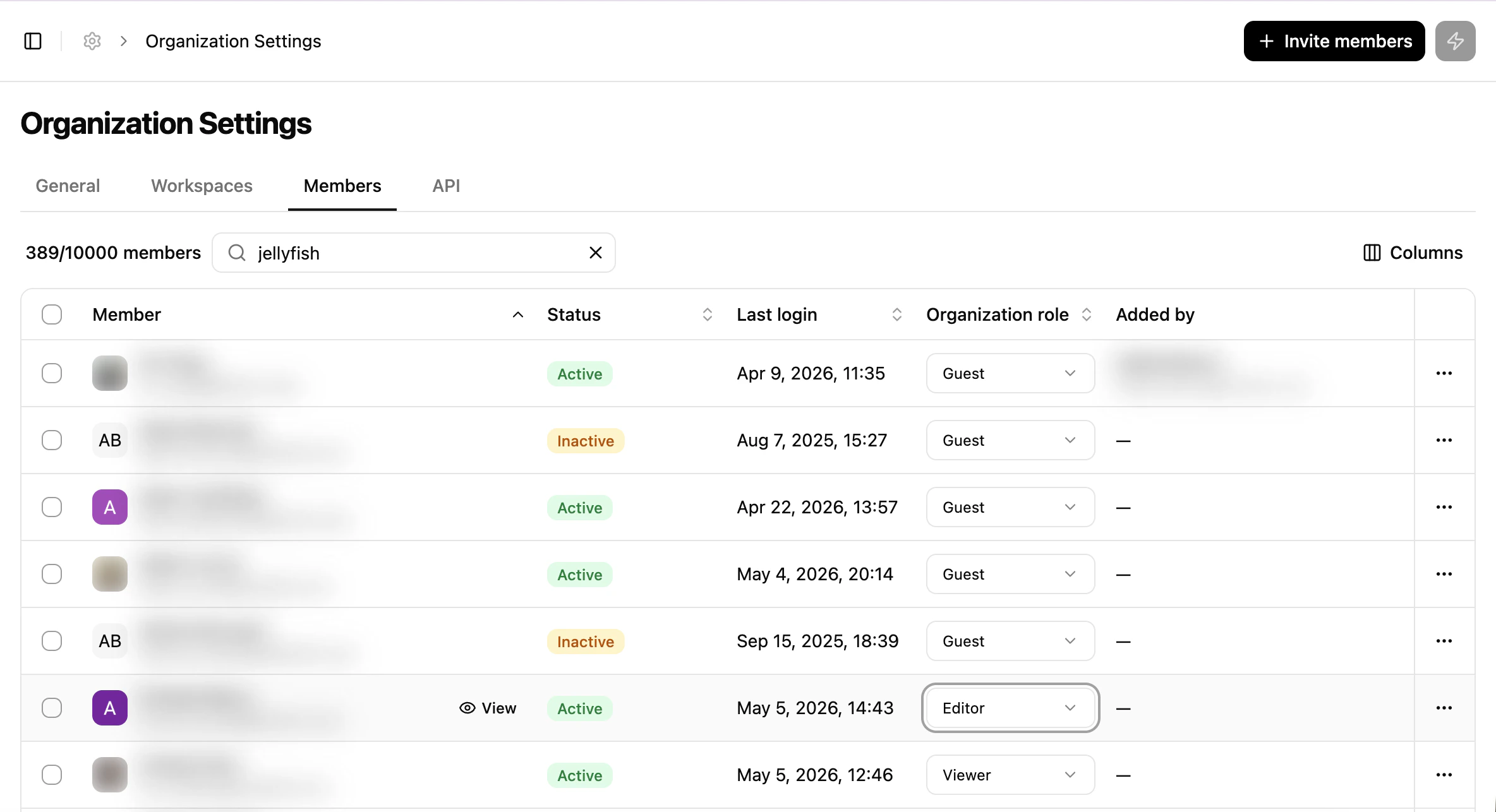Click the avatar in the Viewer row
Image resolution: width=1496 pixels, height=812 pixels.
pyautogui.click(x=110, y=775)
